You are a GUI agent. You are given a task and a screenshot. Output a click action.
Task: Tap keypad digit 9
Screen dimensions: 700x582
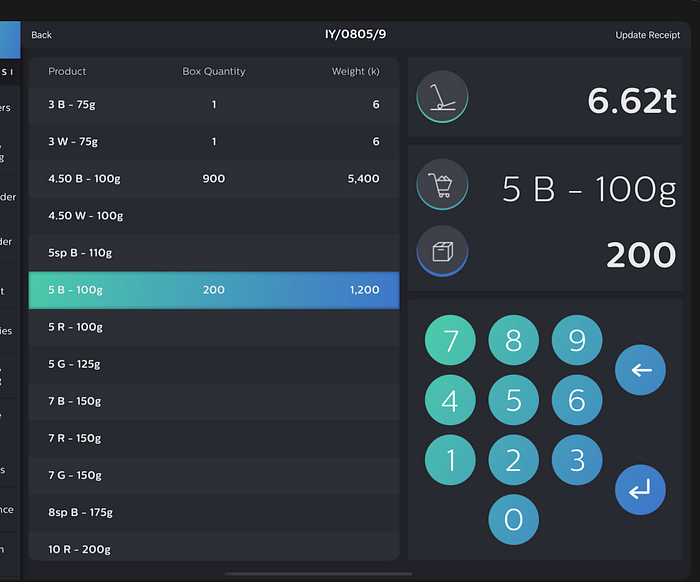coord(577,340)
